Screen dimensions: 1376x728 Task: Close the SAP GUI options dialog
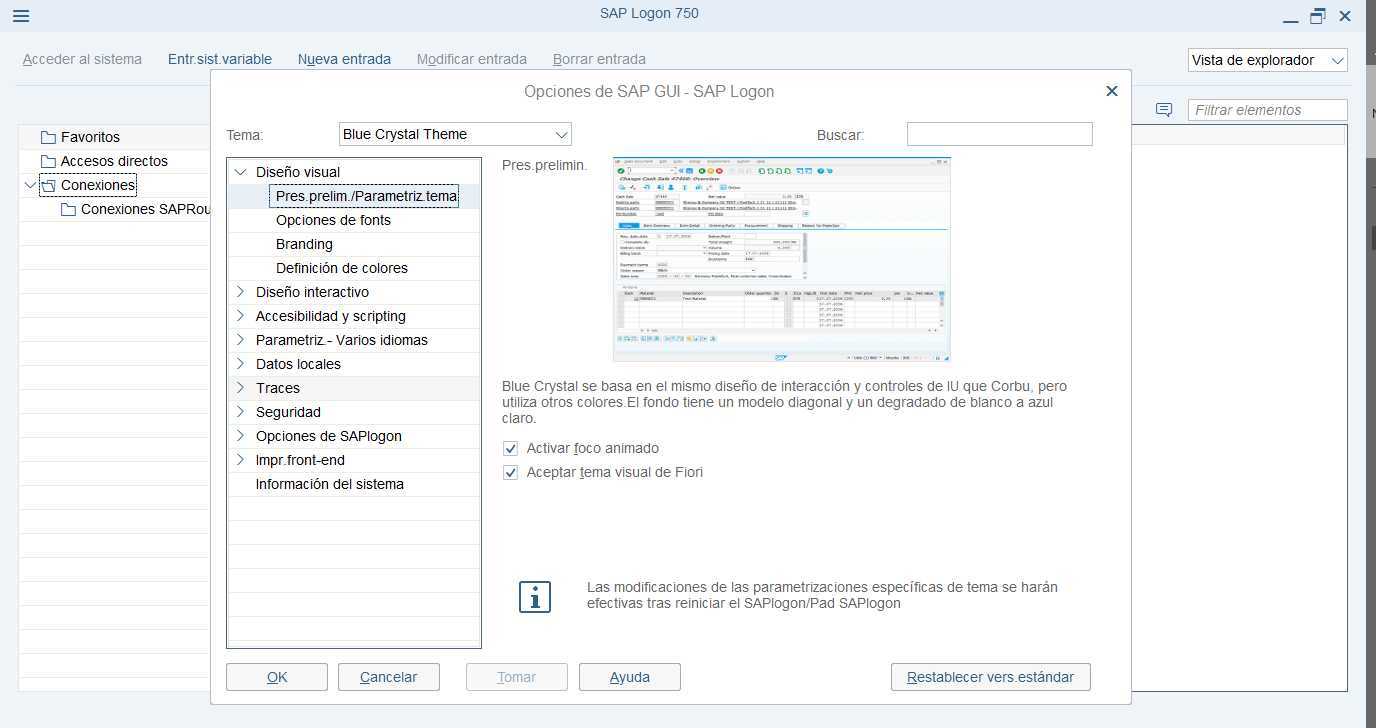point(1111,91)
